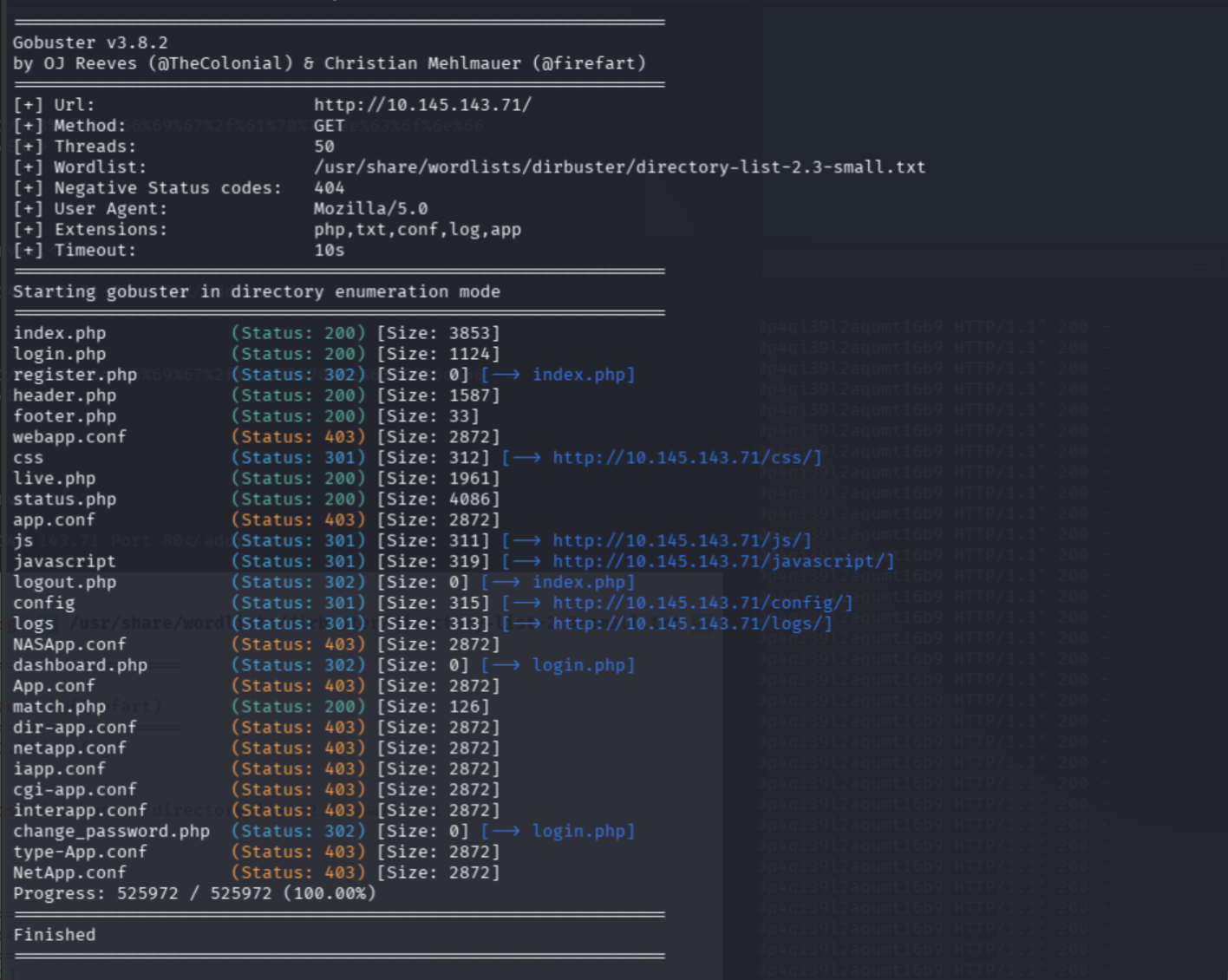This screenshot has height=980, width=1228.
Task: Click the footer.php result entry
Action: (64, 417)
